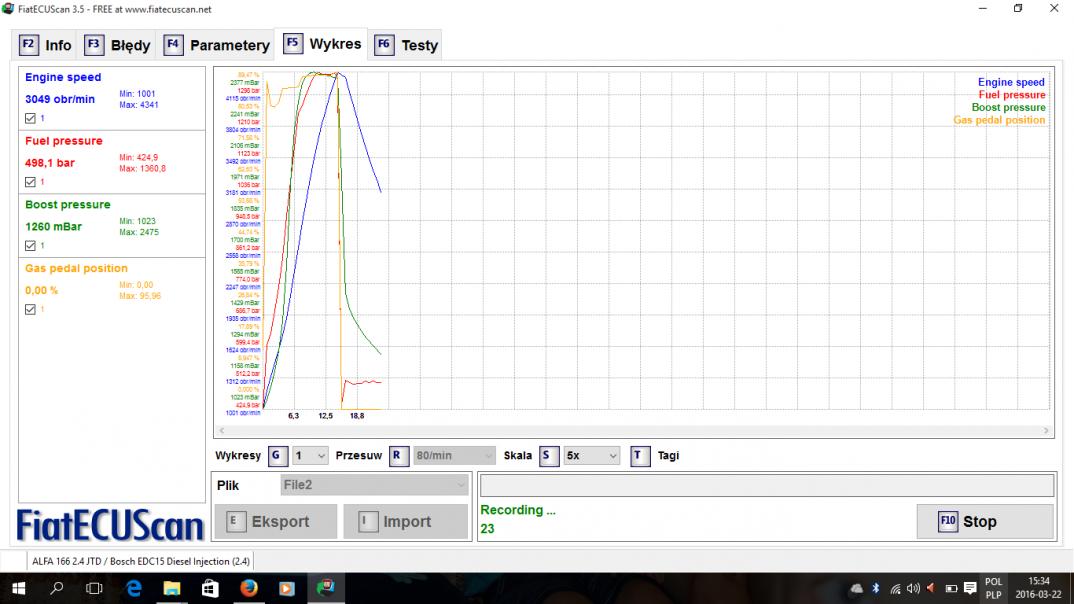Click the graph scrollbar right arrow

click(x=1046, y=431)
